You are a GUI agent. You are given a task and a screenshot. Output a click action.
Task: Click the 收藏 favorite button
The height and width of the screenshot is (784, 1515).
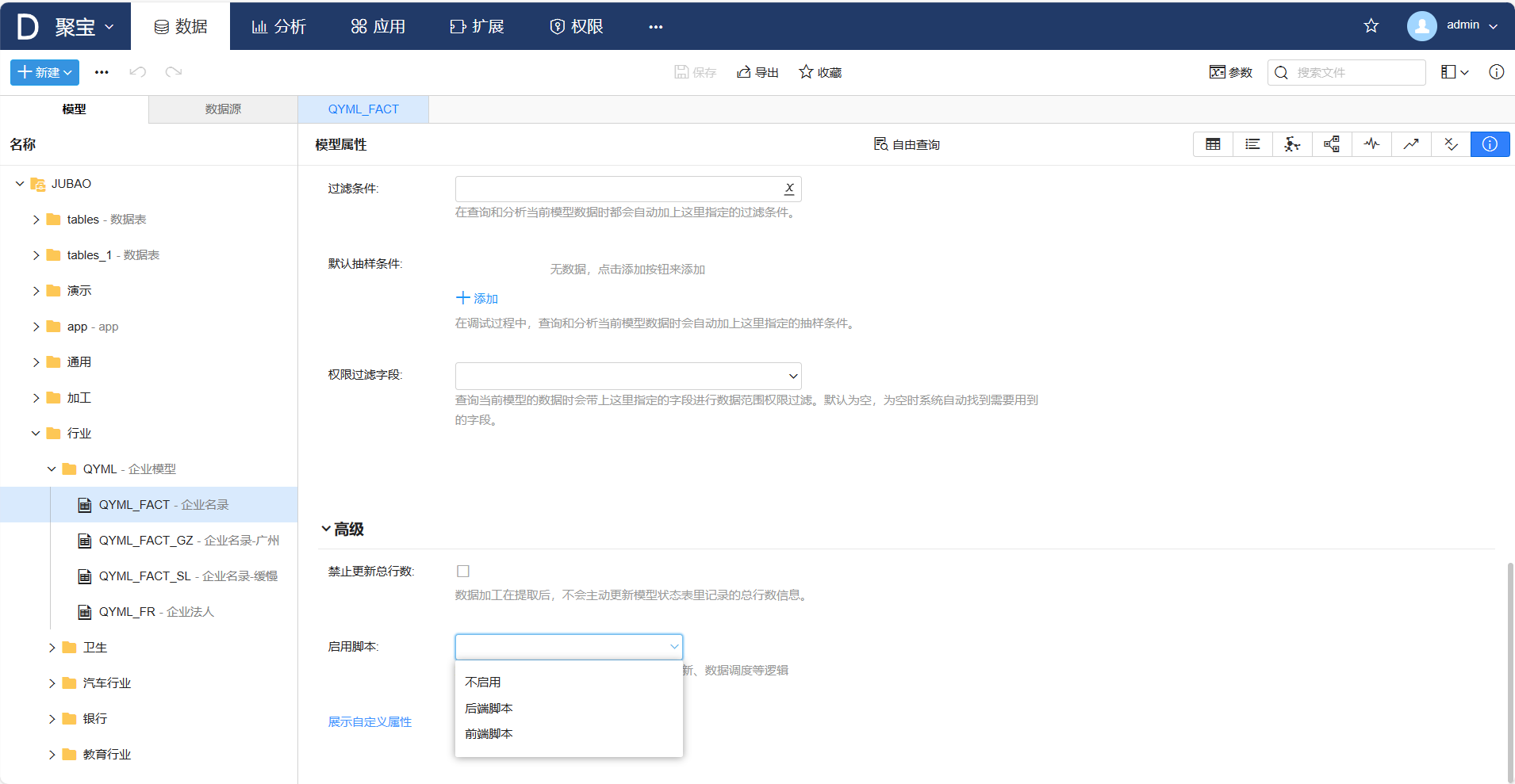coord(820,72)
